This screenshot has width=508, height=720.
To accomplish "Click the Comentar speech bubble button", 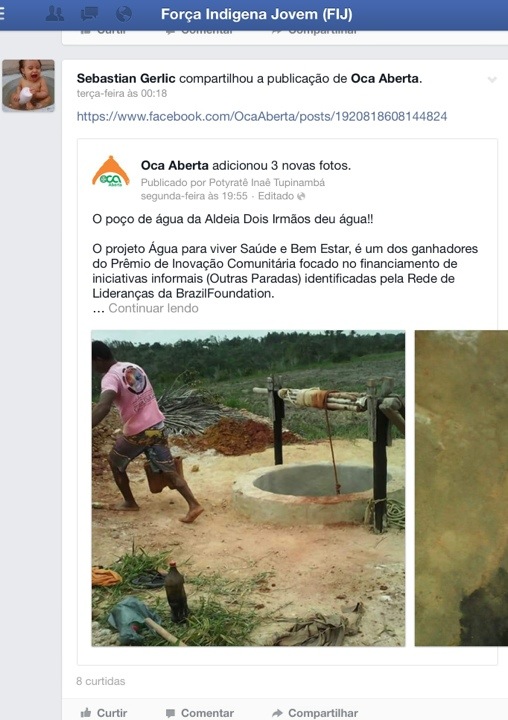I will tap(200, 713).
